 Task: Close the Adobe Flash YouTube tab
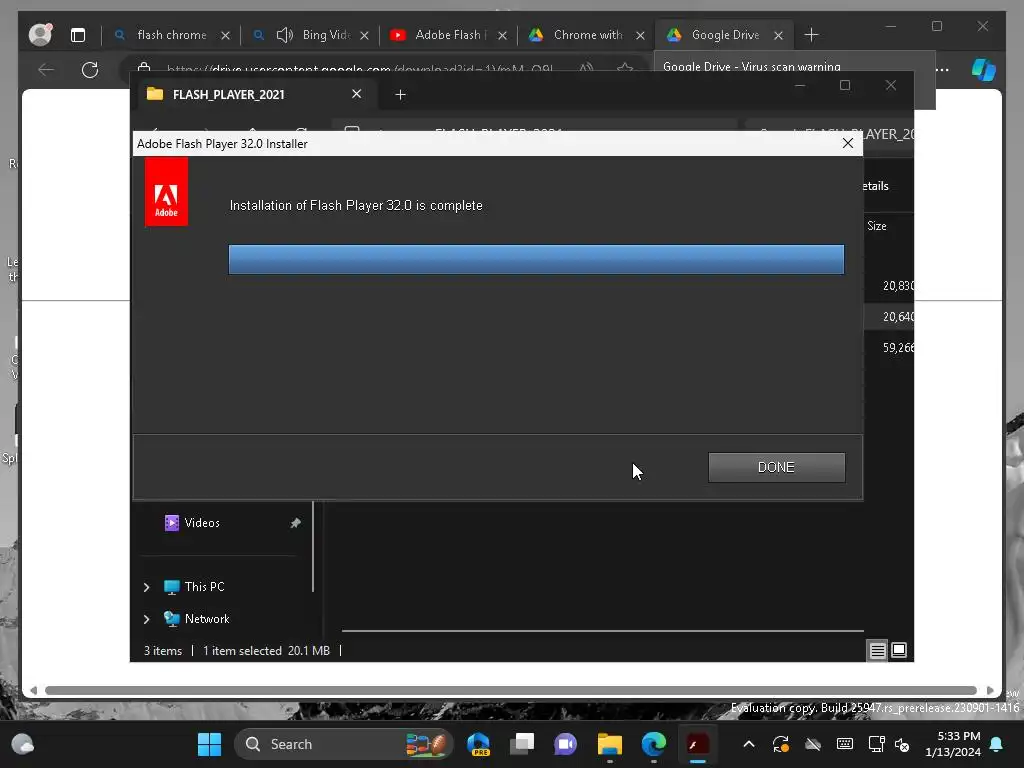tap(502, 35)
